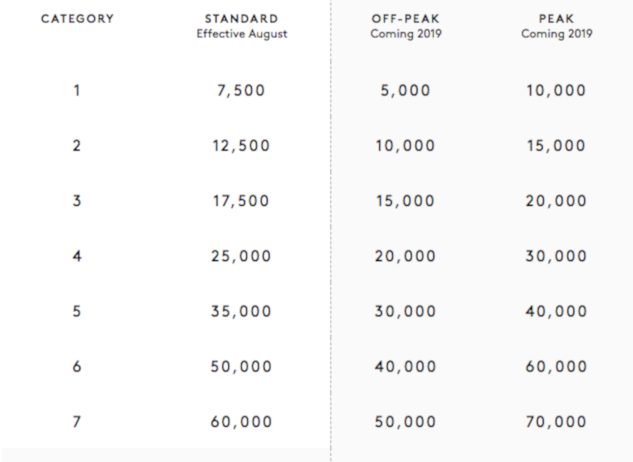
Task: Click the 35,000 standard value
Action: click(x=241, y=311)
